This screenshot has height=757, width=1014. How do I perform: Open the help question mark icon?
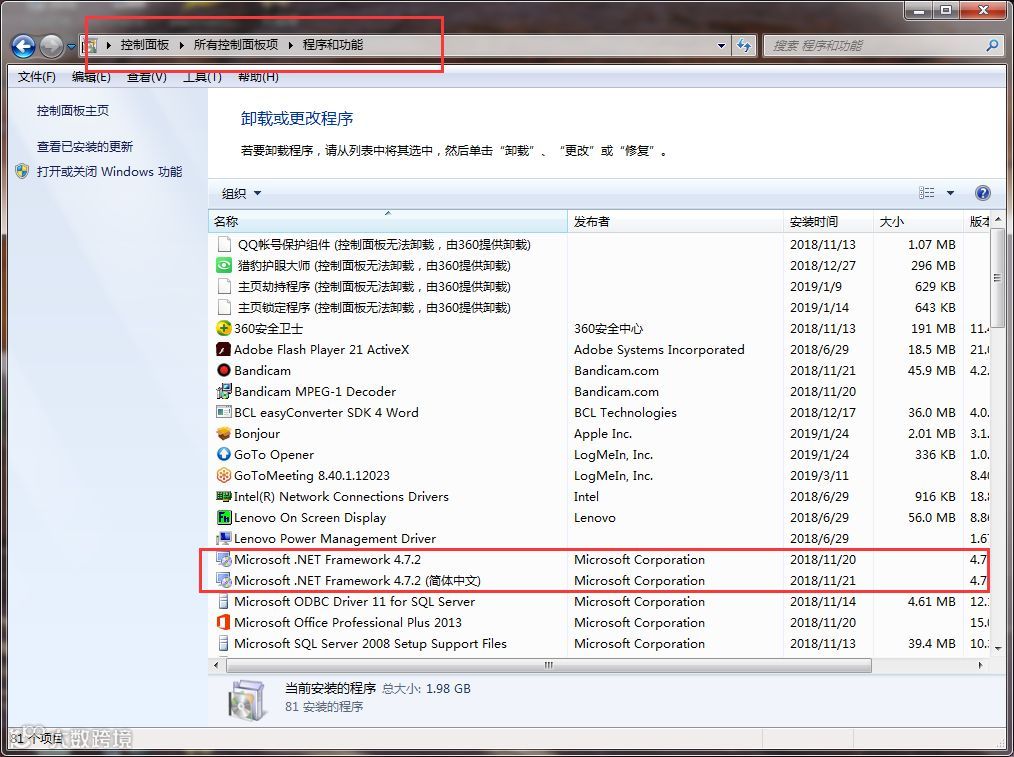pyautogui.click(x=982, y=193)
